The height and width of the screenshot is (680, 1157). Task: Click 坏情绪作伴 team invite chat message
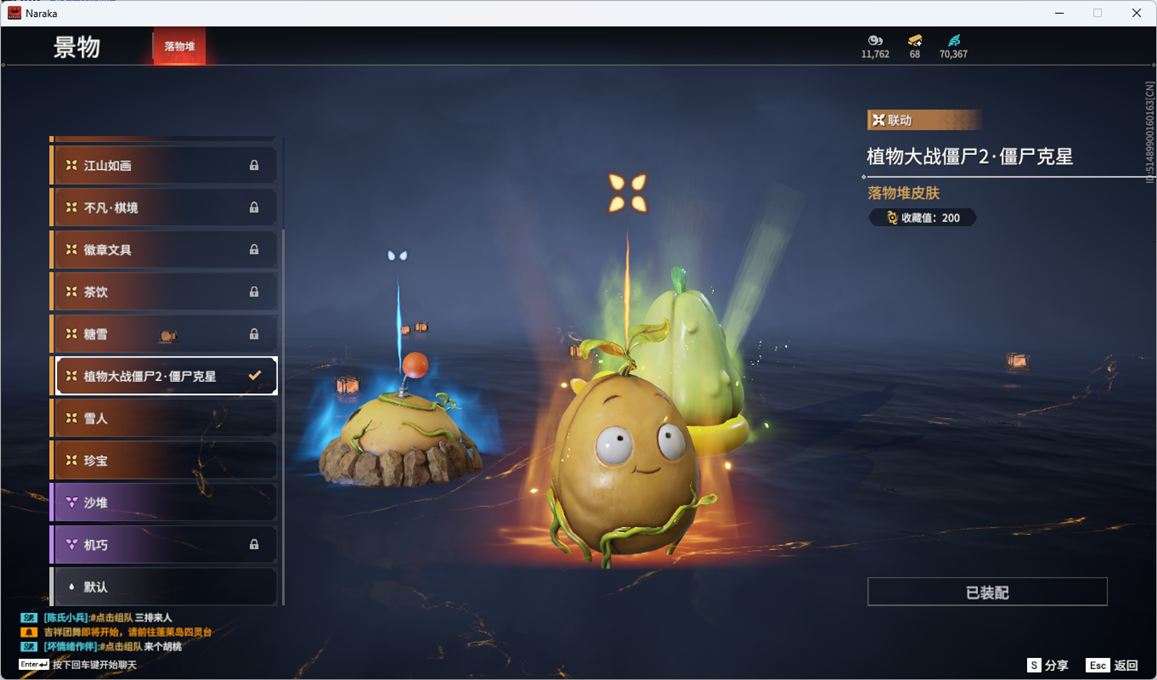pos(102,646)
